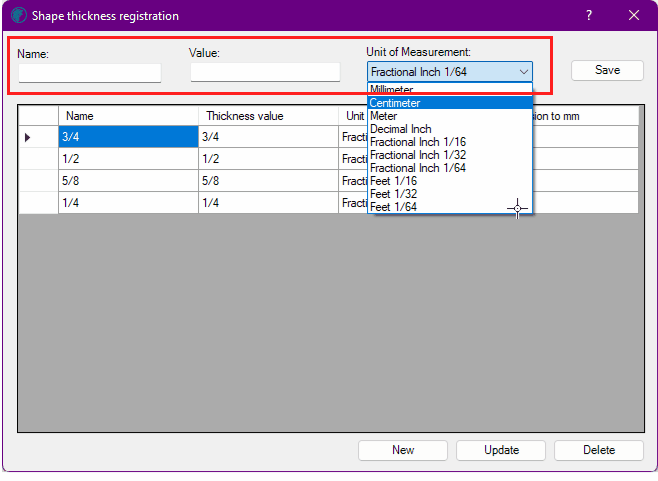Click the Name column header
The width and height of the screenshot is (658, 481).
click(128, 116)
